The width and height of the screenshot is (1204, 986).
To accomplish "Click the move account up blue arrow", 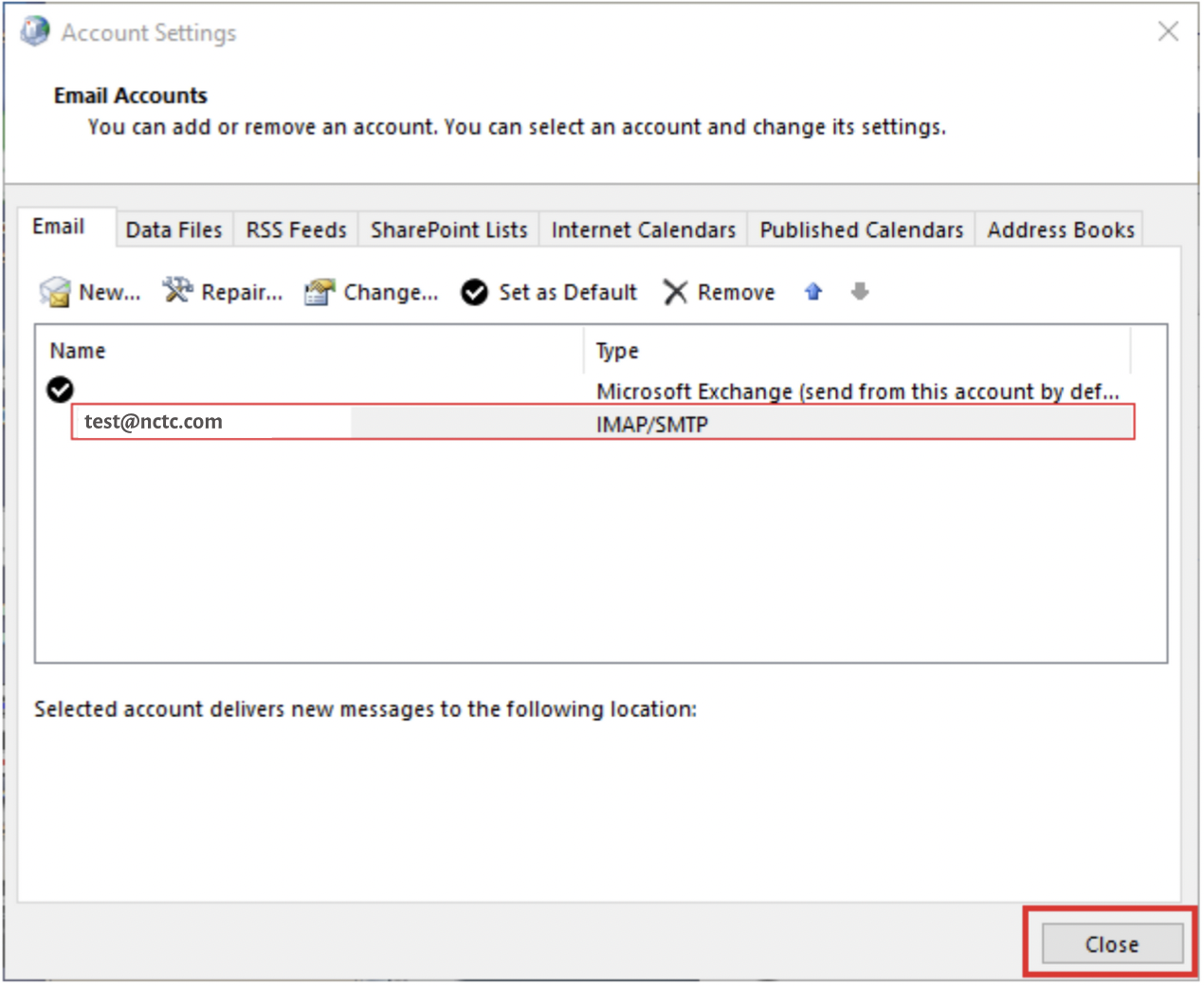I will [813, 292].
